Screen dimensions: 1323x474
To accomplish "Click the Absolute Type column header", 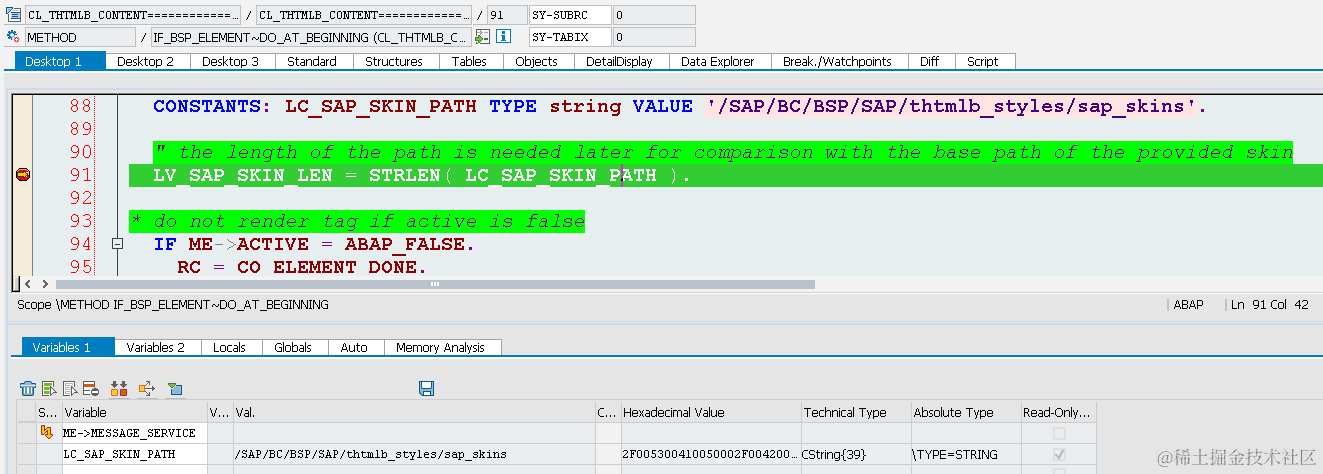I will (964, 412).
